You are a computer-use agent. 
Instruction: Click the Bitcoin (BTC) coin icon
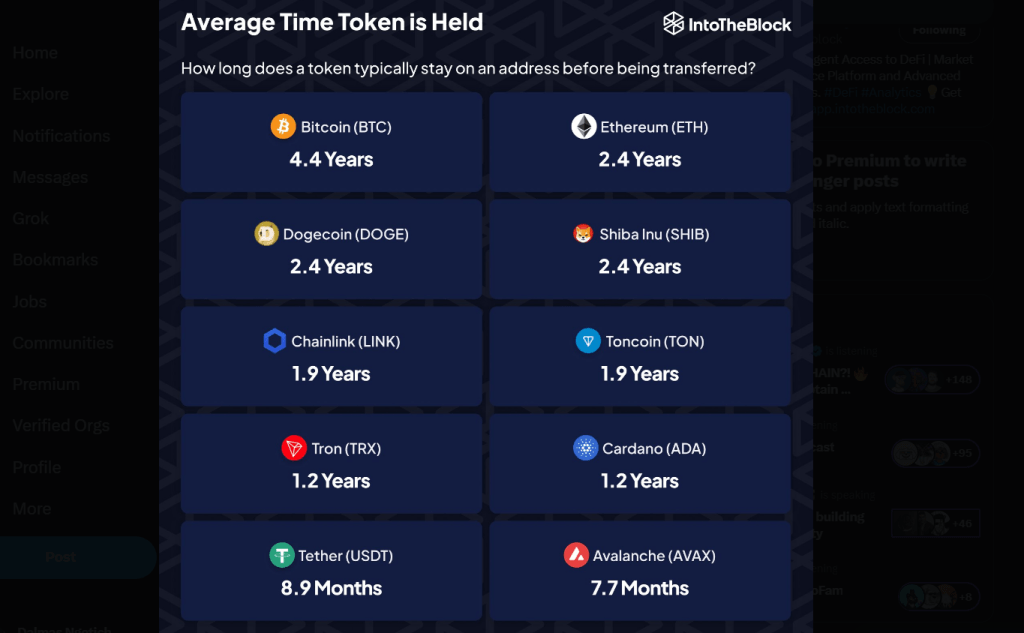point(284,126)
